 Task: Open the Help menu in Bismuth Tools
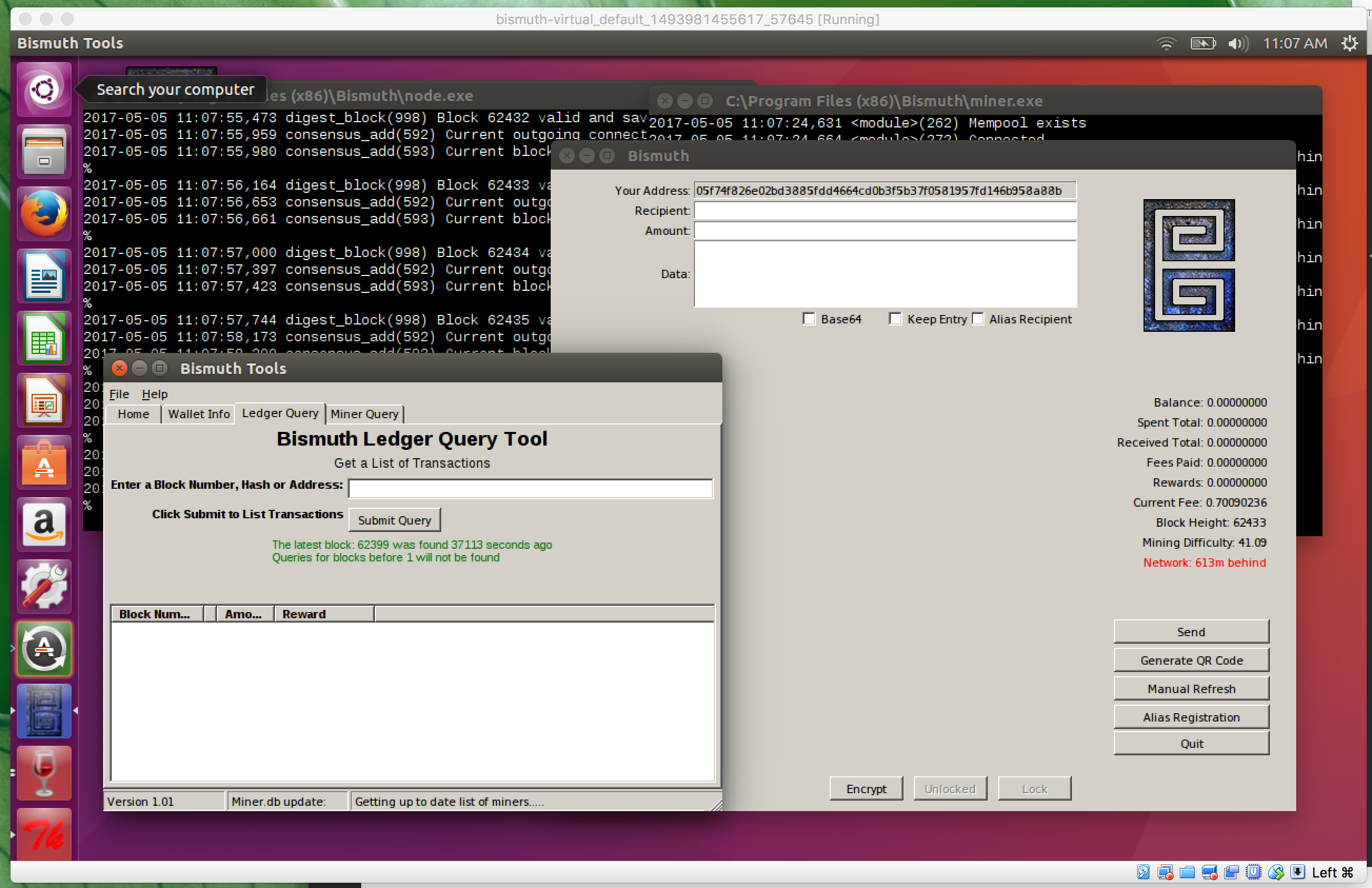[x=154, y=394]
